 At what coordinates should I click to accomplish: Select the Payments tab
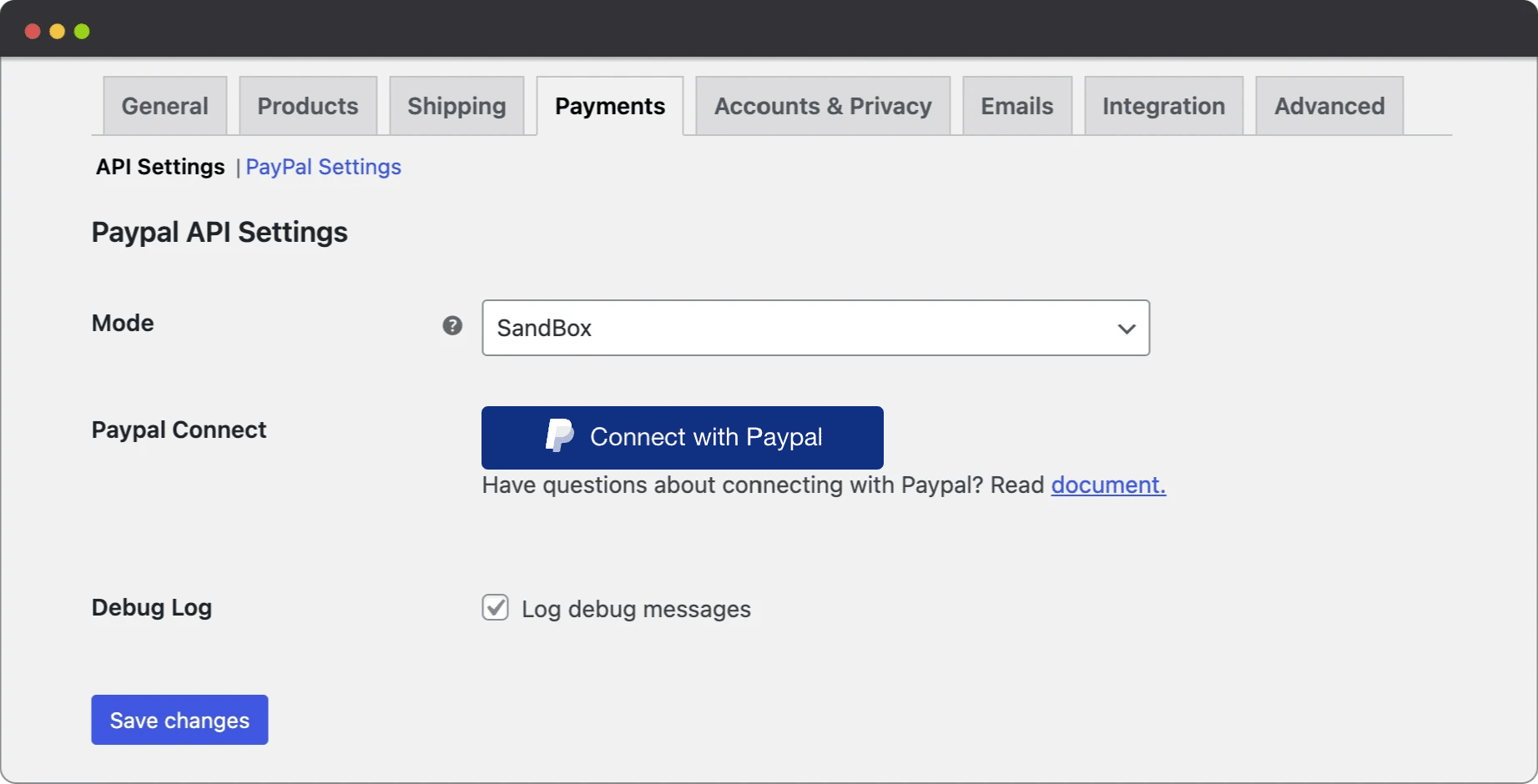point(610,106)
